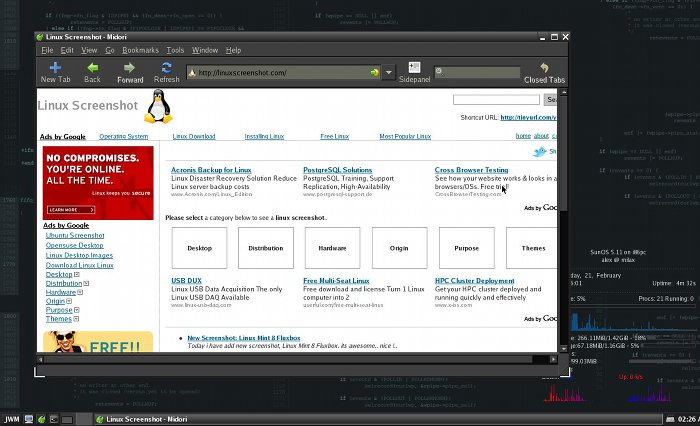Screen dimensions: 700x426
Task: Click the Midori leaf icon in the window title bar
Action: click(40, 37)
